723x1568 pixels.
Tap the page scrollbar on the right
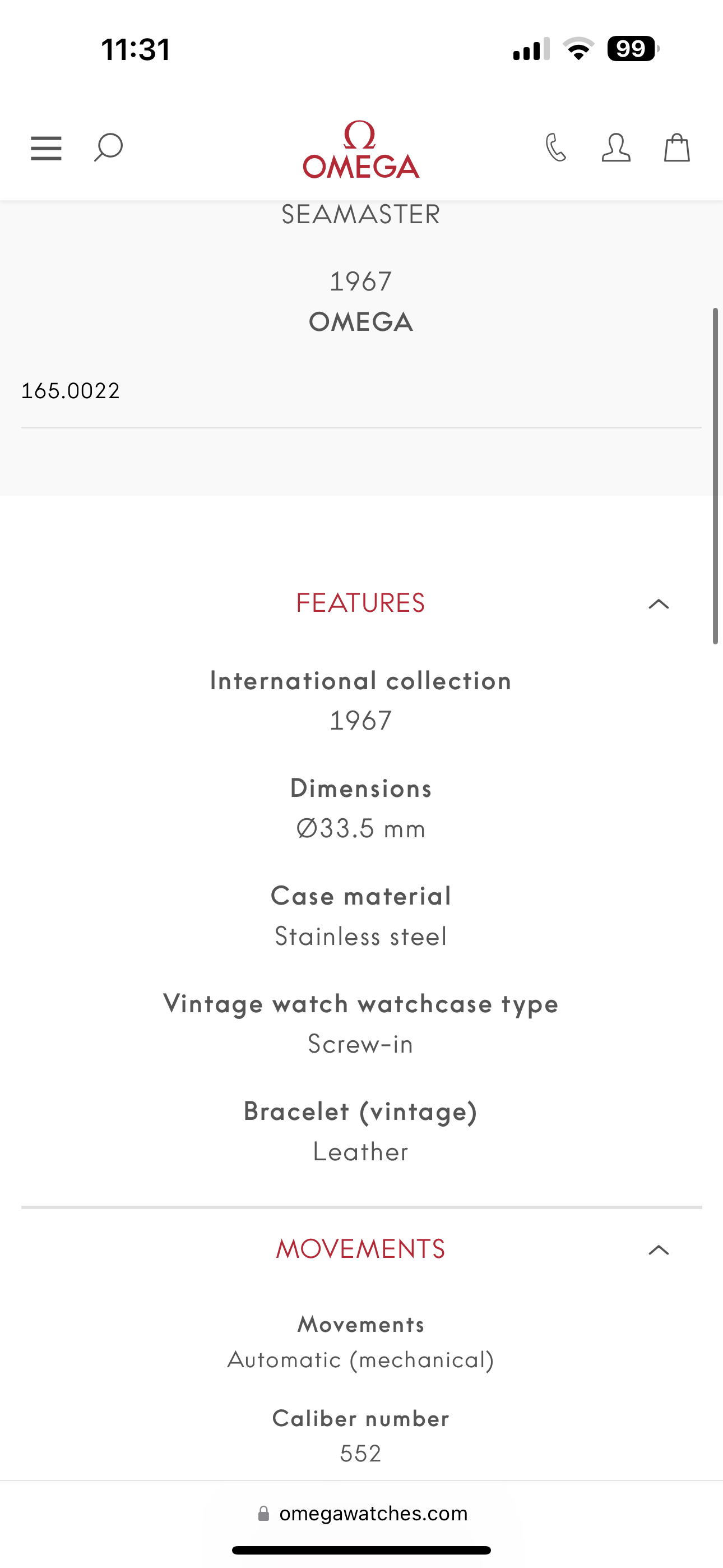pyautogui.click(x=715, y=475)
